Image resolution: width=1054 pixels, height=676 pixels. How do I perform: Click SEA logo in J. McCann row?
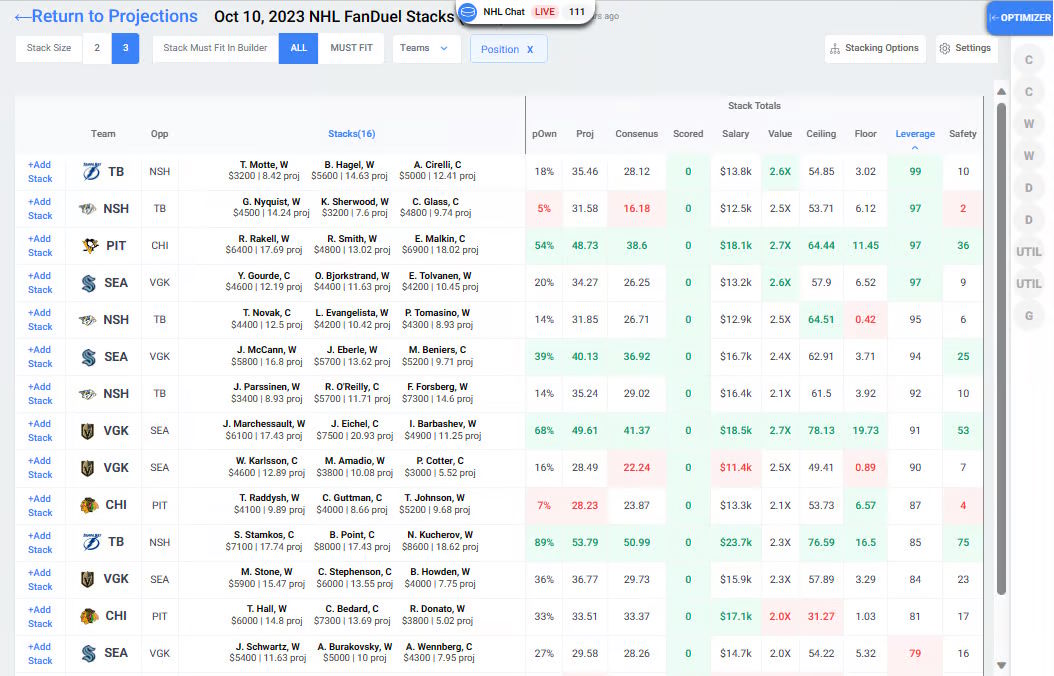coord(89,357)
